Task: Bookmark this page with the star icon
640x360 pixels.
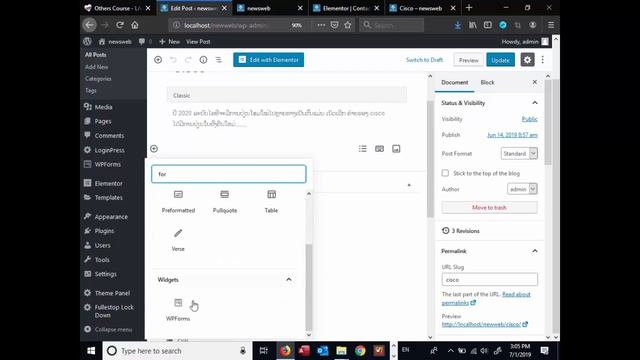Action: click(x=348, y=25)
